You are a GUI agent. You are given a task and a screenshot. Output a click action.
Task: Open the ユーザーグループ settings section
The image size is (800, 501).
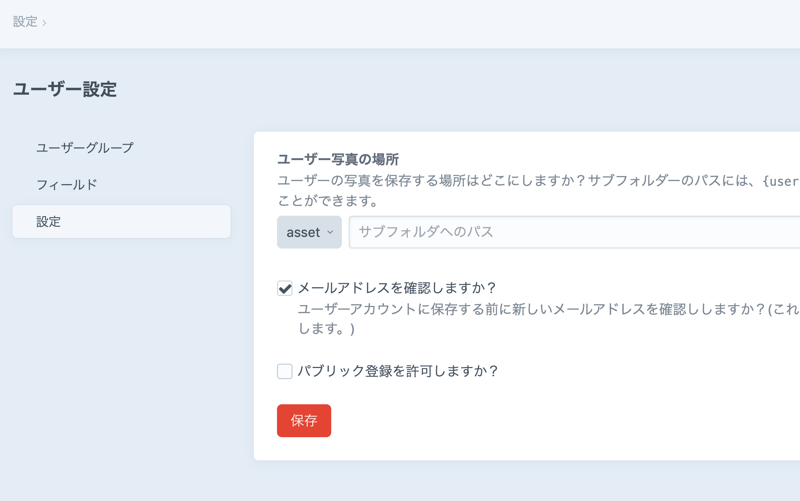coord(85,148)
